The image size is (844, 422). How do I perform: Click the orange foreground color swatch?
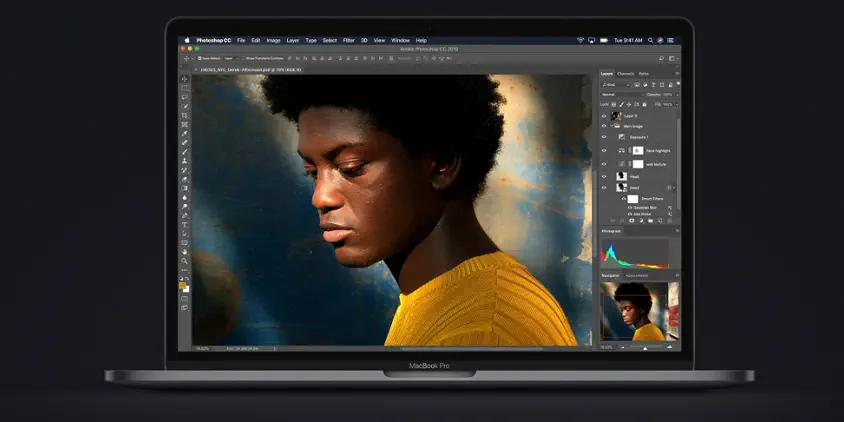183,285
